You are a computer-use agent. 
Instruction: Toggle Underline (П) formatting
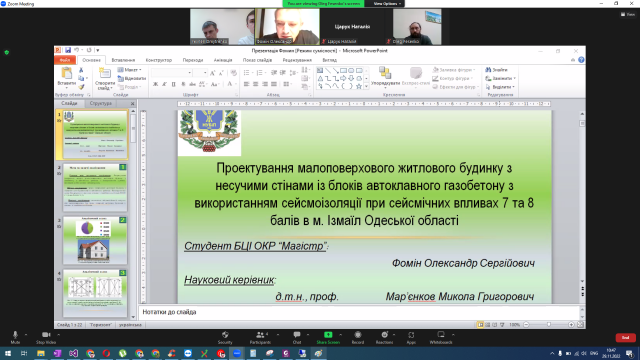pyautogui.click(x=173, y=84)
